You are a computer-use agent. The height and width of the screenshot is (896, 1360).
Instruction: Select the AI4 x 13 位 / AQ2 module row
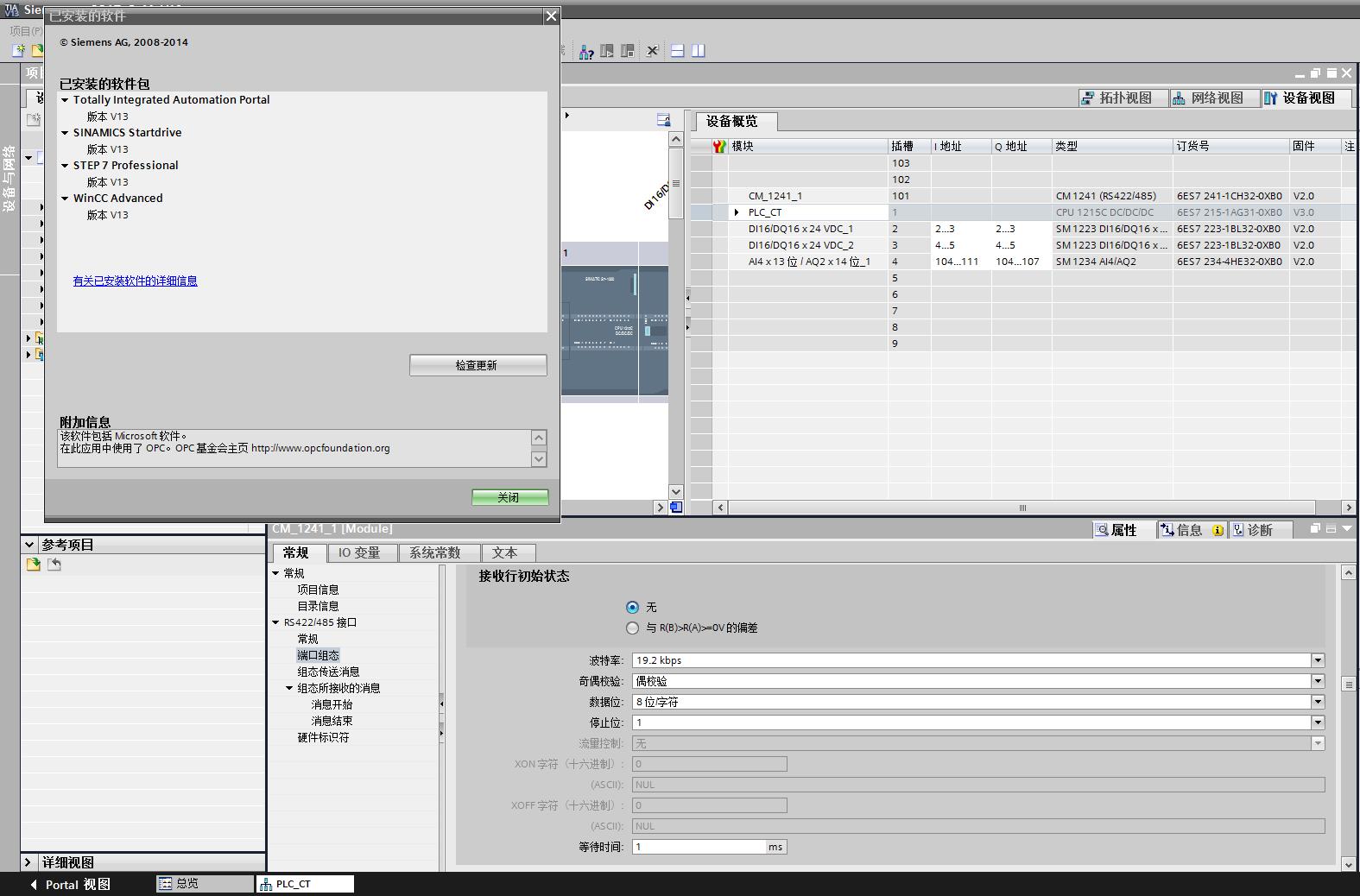click(x=1023, y=262)
